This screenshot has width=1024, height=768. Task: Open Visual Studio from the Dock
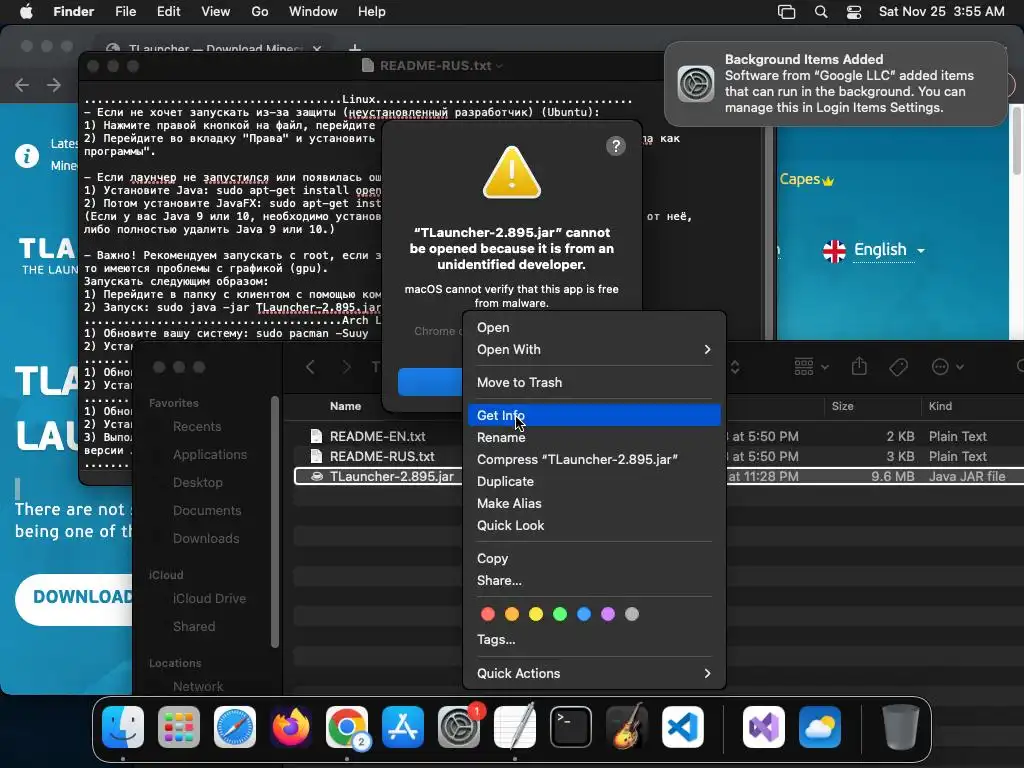[764, 727]
